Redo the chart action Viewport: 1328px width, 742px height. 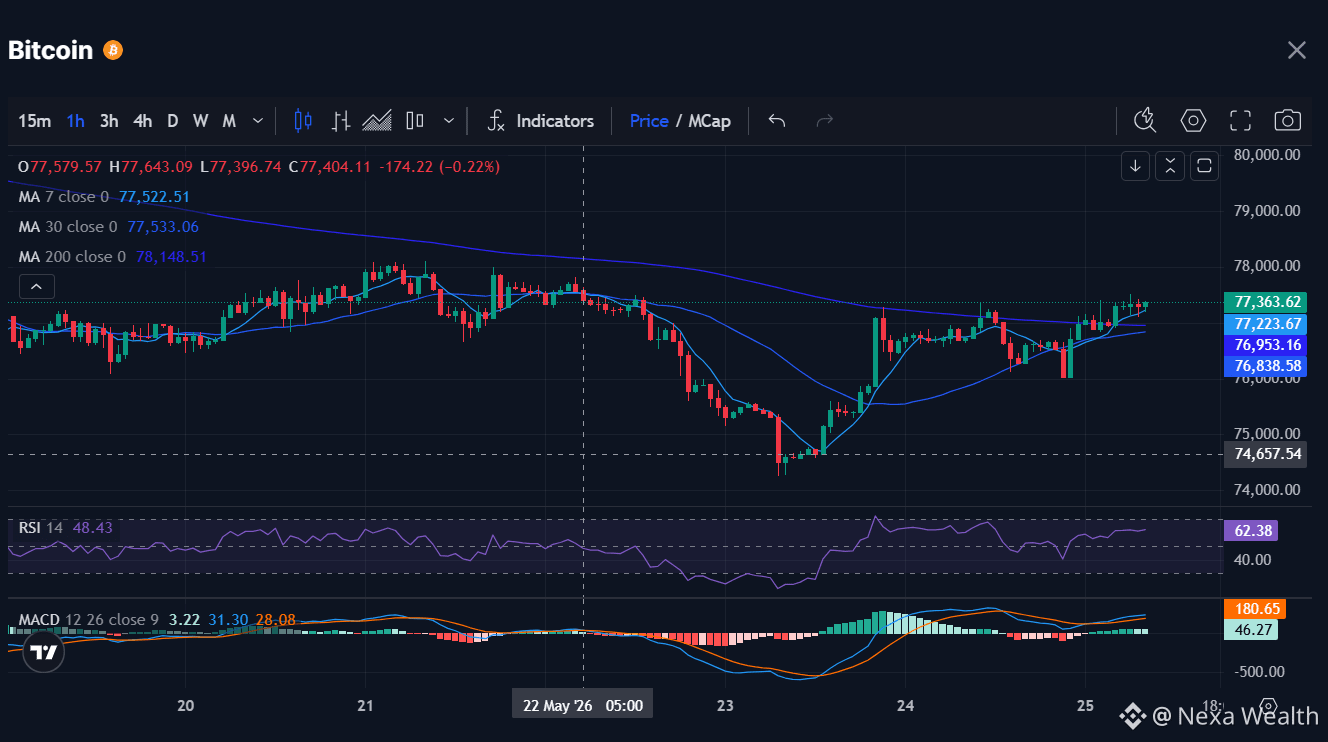click(x=825, y=121)
